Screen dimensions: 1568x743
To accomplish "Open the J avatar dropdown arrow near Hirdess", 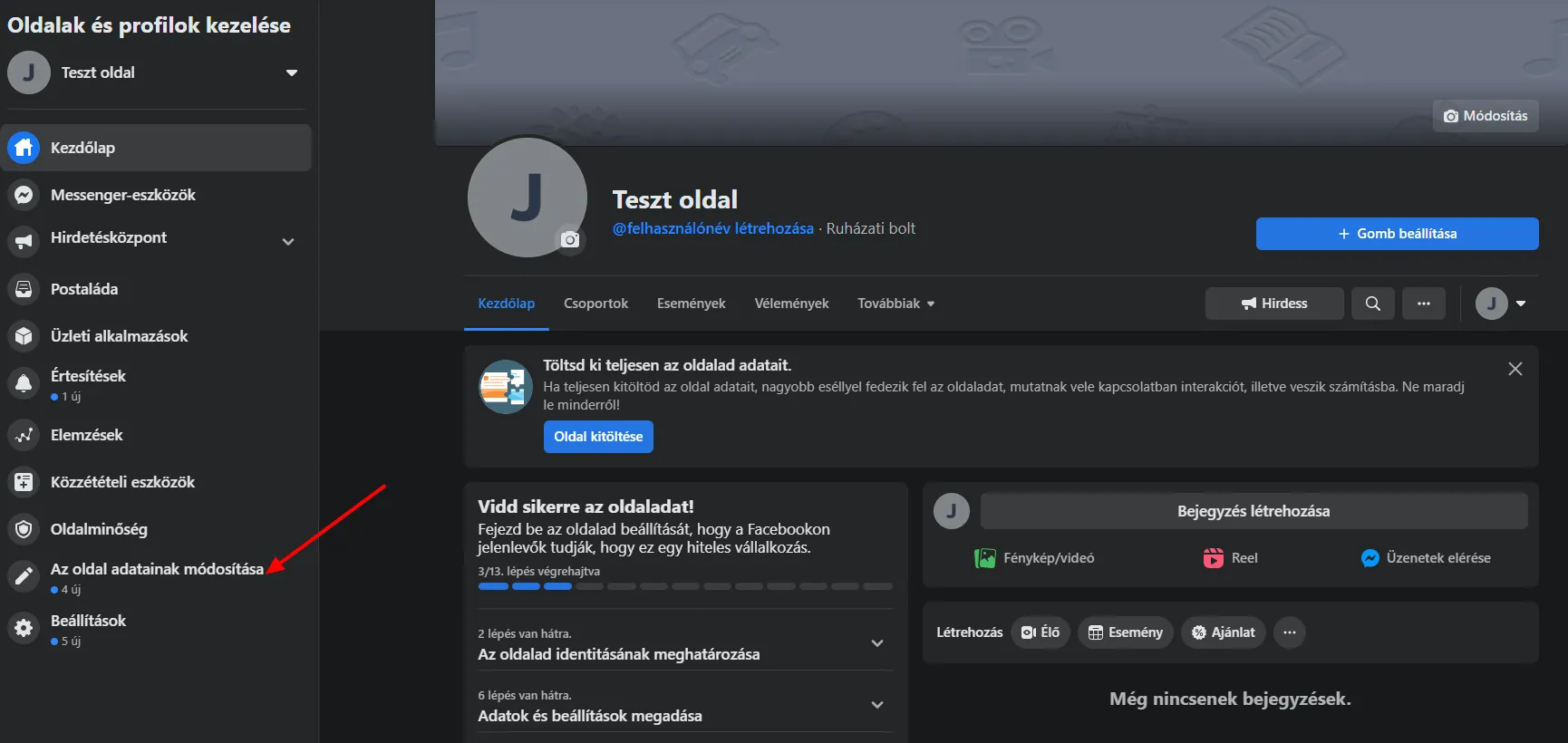I will coord(1521,304).
